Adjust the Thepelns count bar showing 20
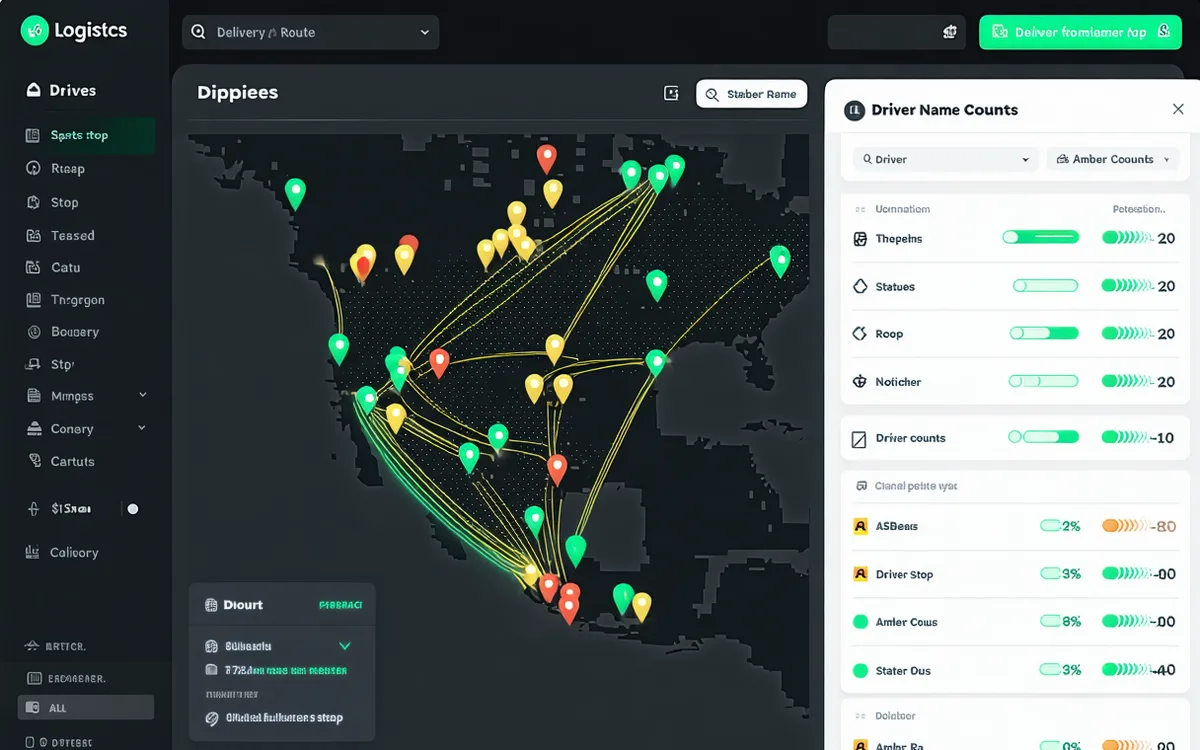Viewport: 1200px width, 750px height. (x=1127, y=238)
